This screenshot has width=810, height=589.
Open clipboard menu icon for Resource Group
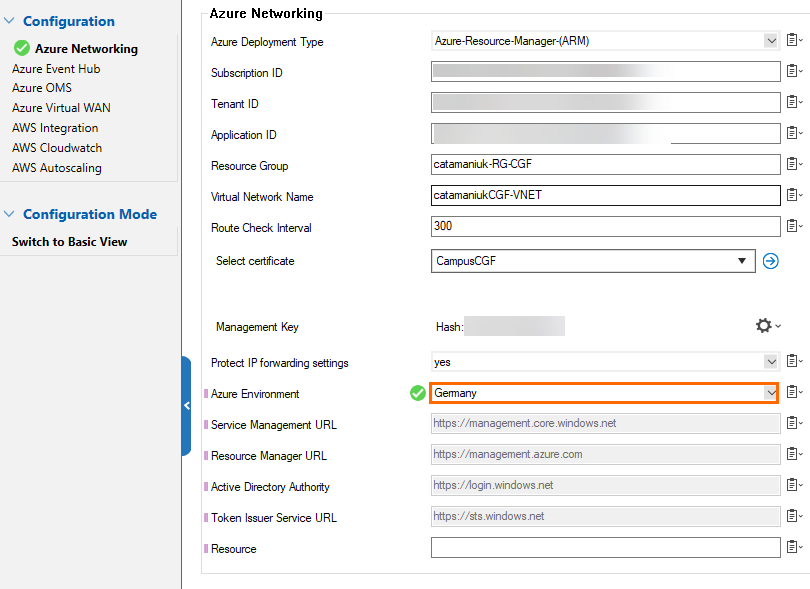[794, 164]
